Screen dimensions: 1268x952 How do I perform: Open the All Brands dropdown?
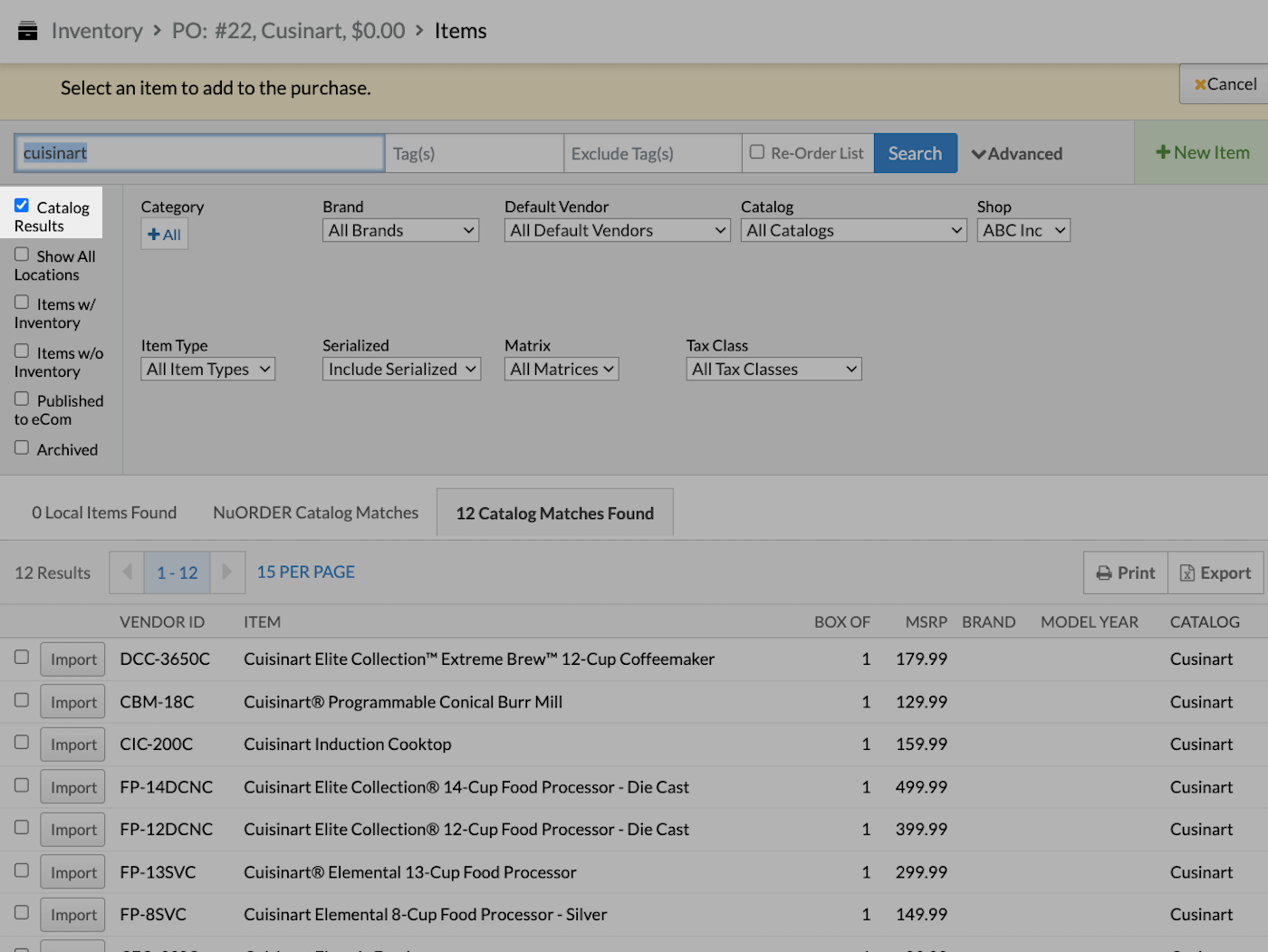tap(399, 230)
